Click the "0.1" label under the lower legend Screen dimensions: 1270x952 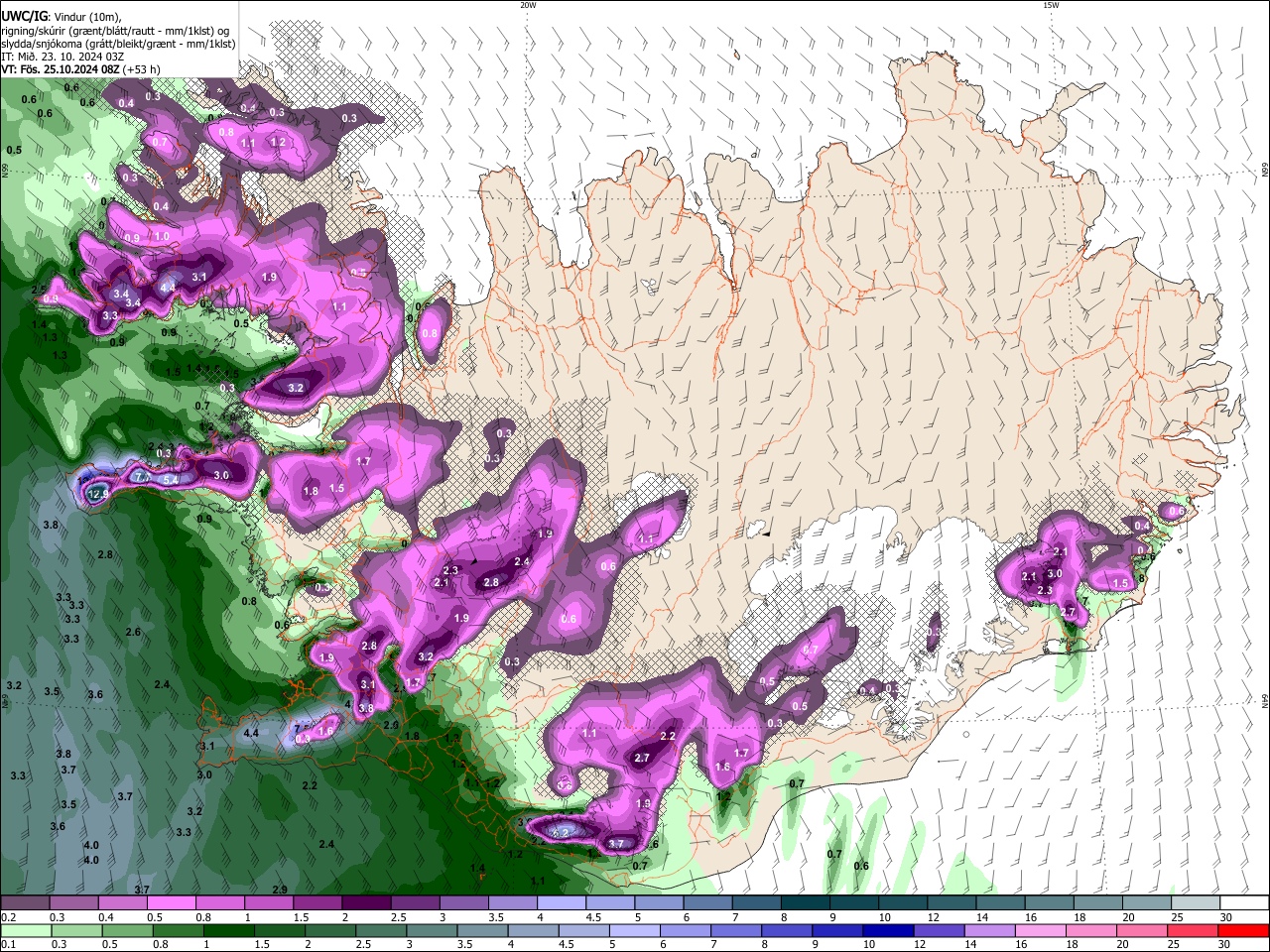(x=8, y=945)
